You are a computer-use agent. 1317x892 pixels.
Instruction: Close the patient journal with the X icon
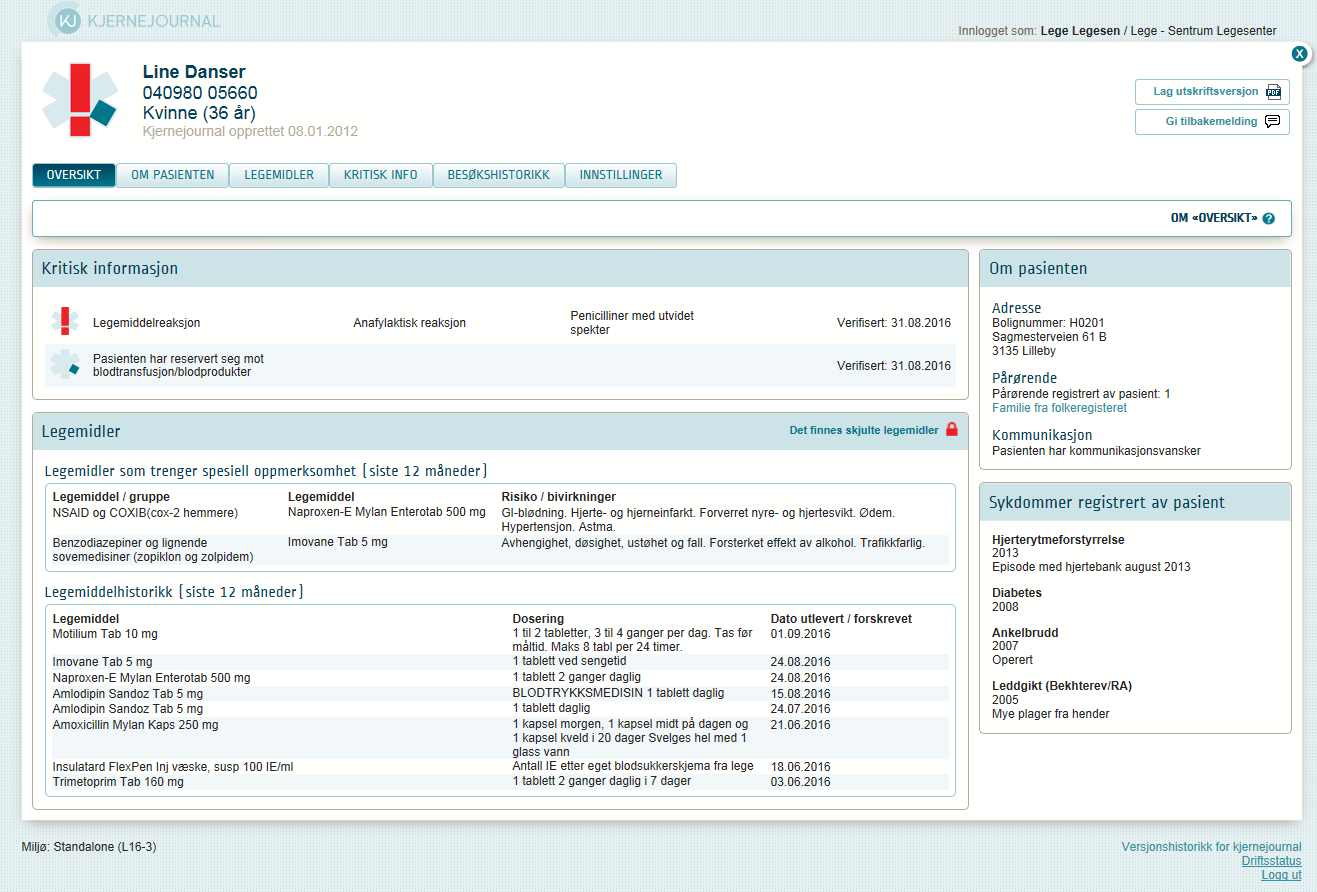tap(1299, 54)
